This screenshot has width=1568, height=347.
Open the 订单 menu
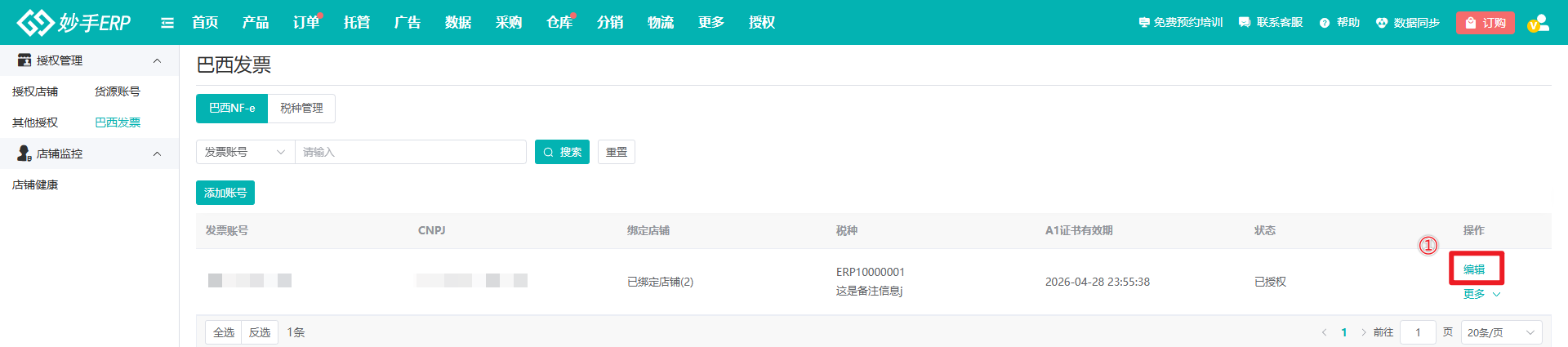click(x=306, y=23)
